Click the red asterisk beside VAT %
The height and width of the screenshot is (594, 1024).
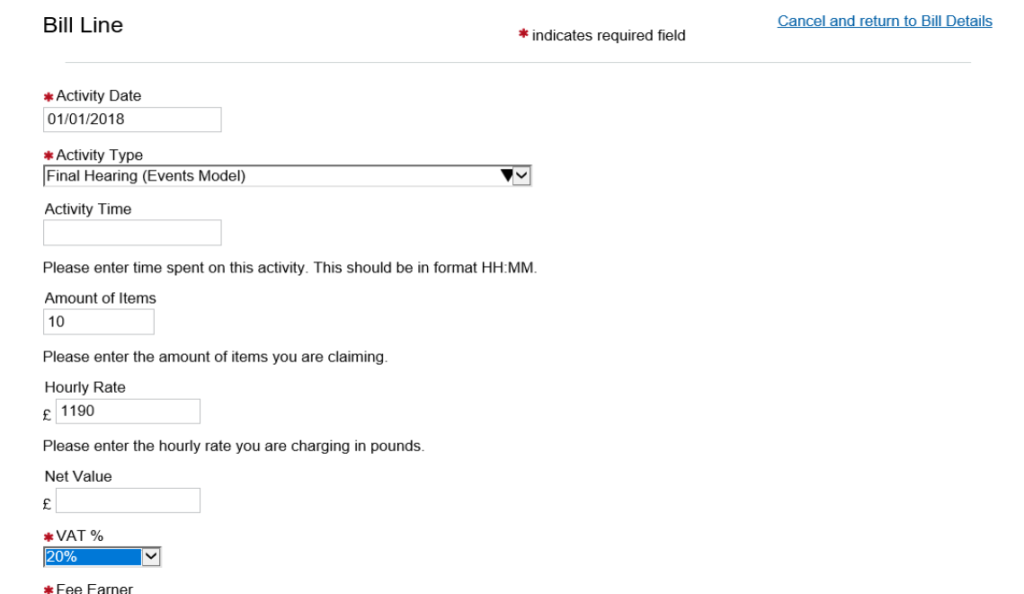click(48, 537)
